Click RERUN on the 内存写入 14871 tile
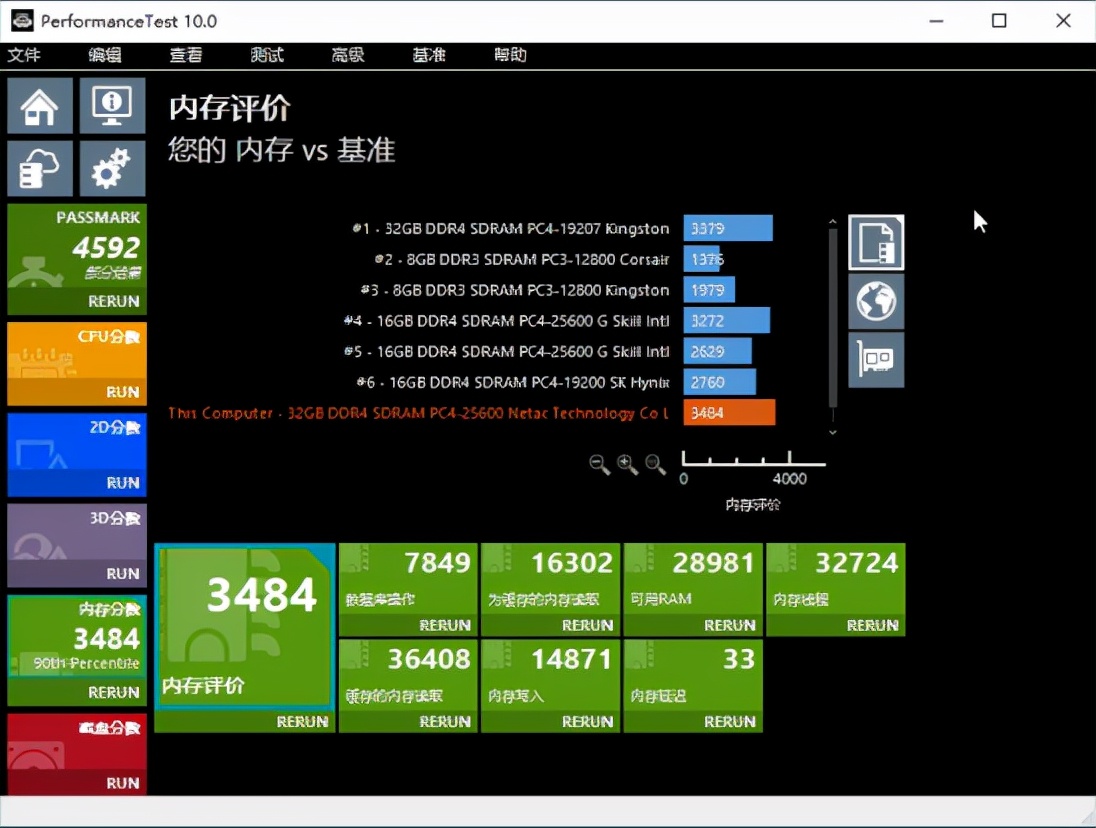This screenshot has height=828, width=1096. [588, 721]
